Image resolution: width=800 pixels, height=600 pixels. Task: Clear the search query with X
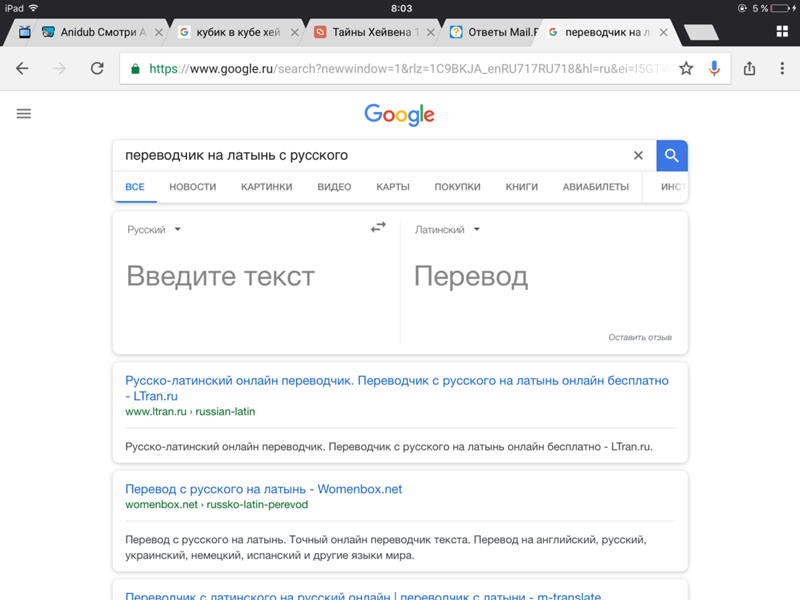[638, 156]
